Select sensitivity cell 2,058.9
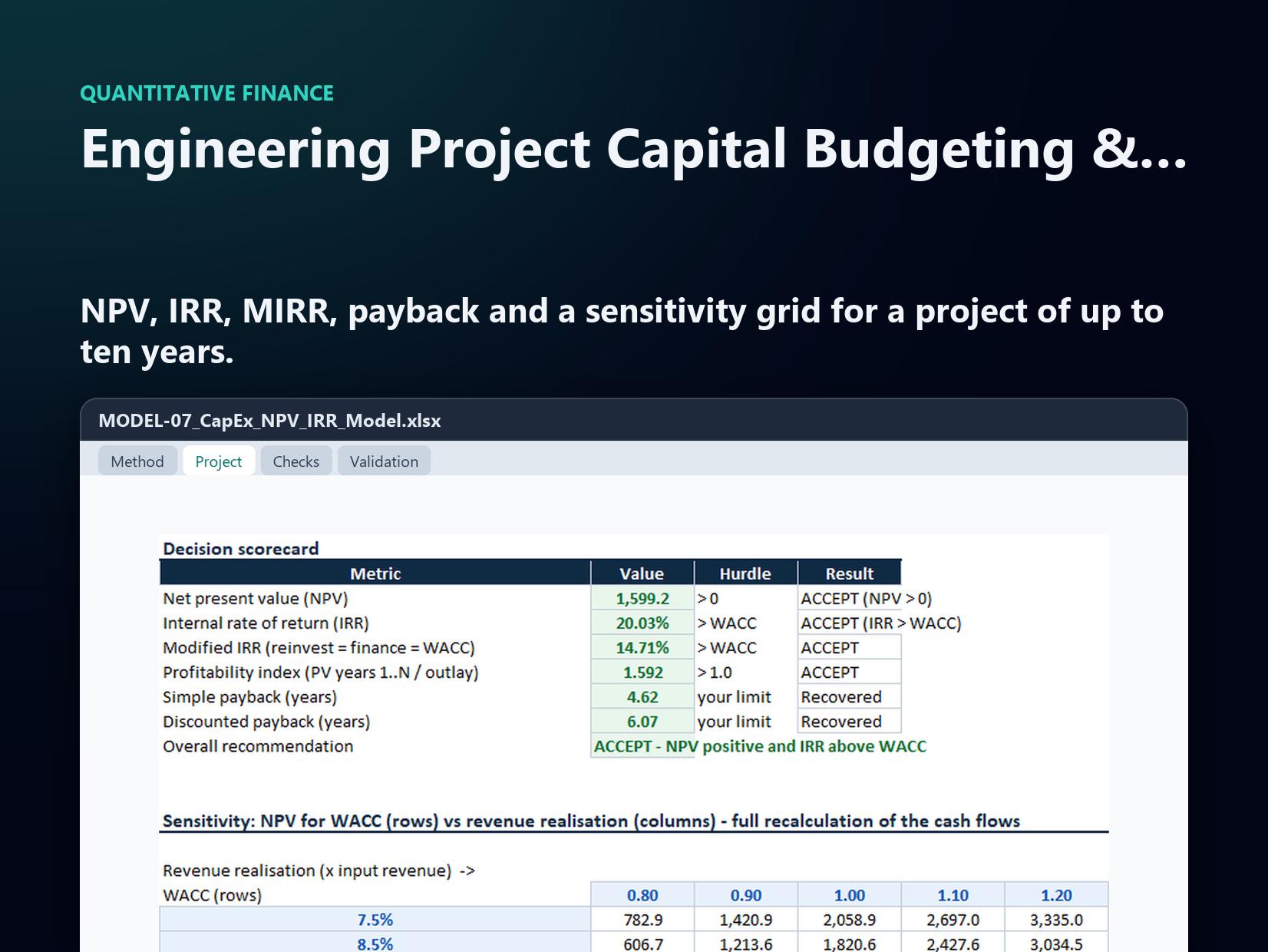 850,919
